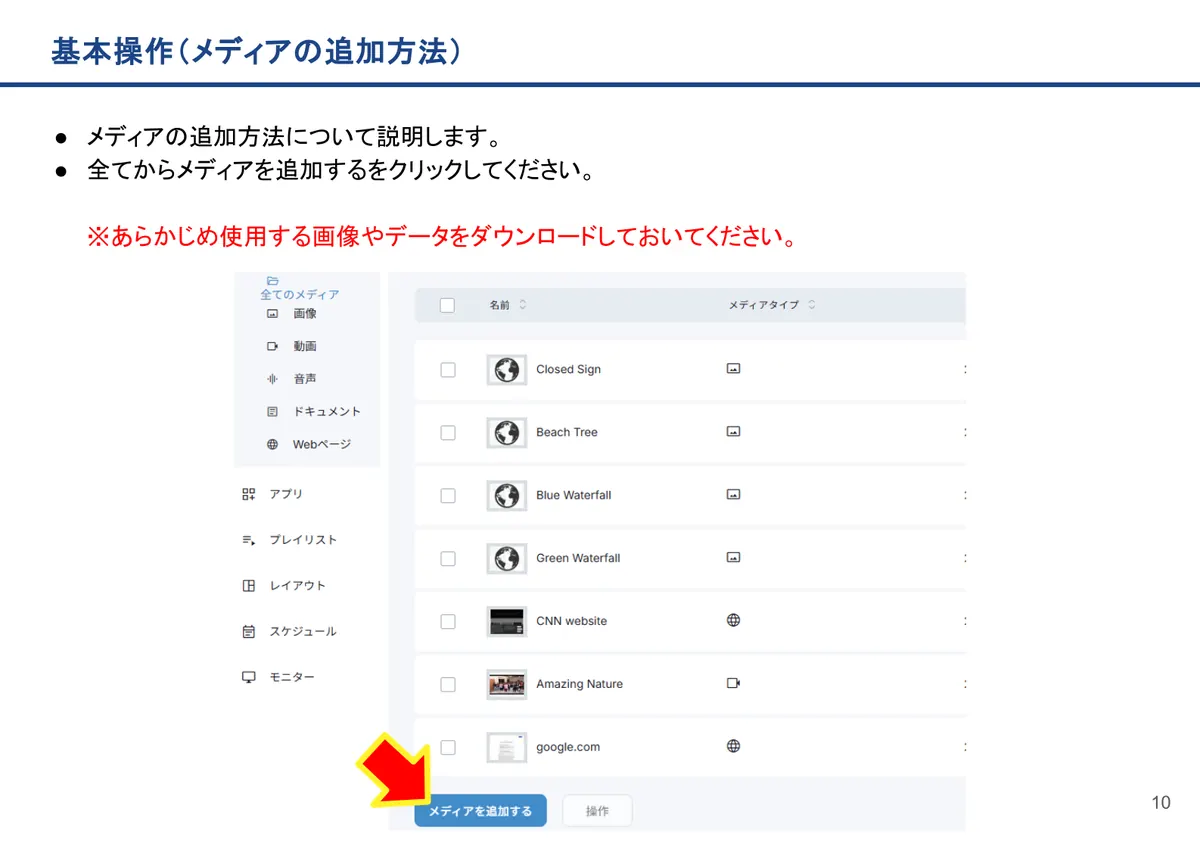Click the プレイリスト list icon

249,540
